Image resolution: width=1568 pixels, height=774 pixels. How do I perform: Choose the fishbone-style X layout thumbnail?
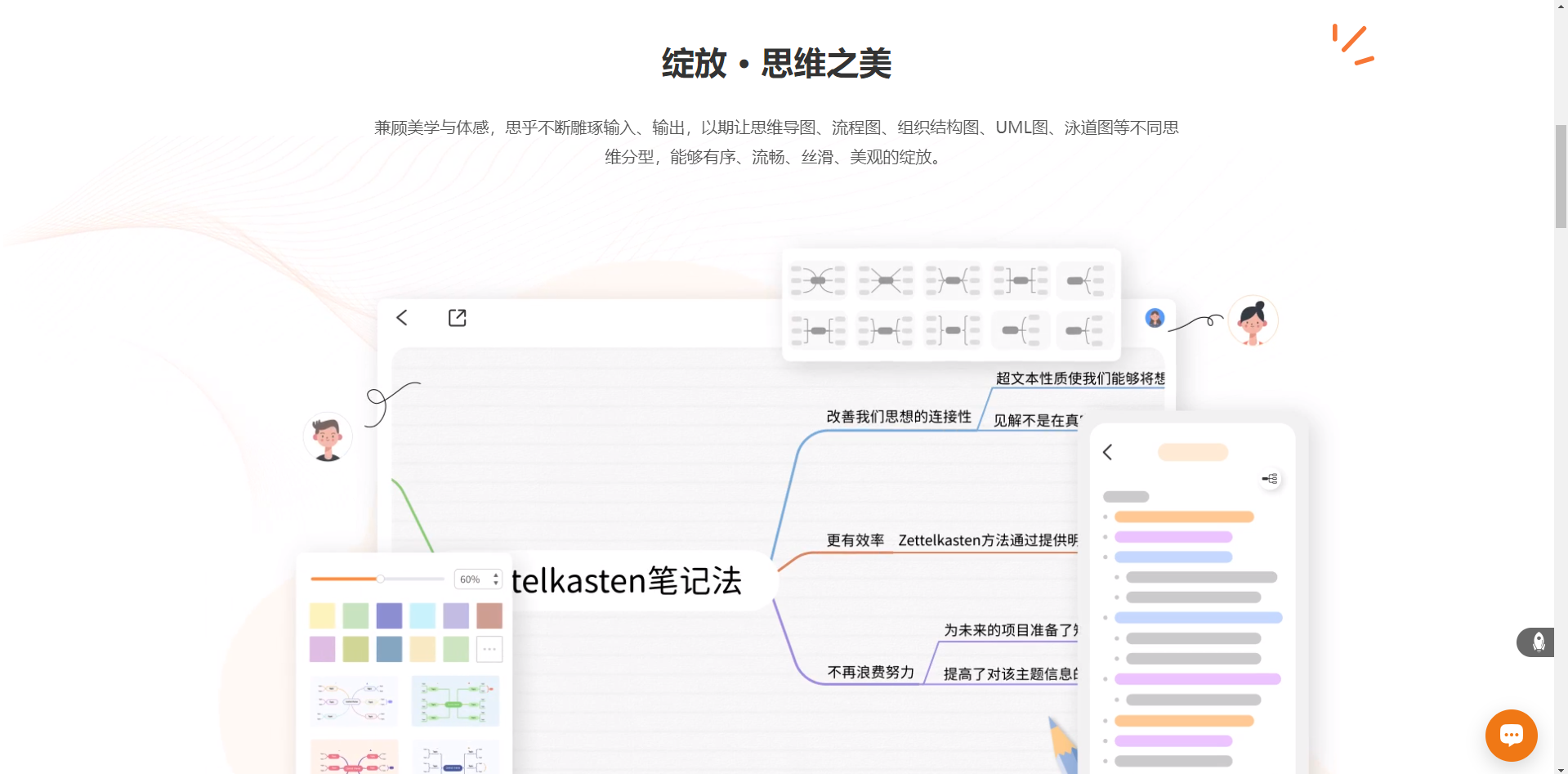tap(885, 280)
